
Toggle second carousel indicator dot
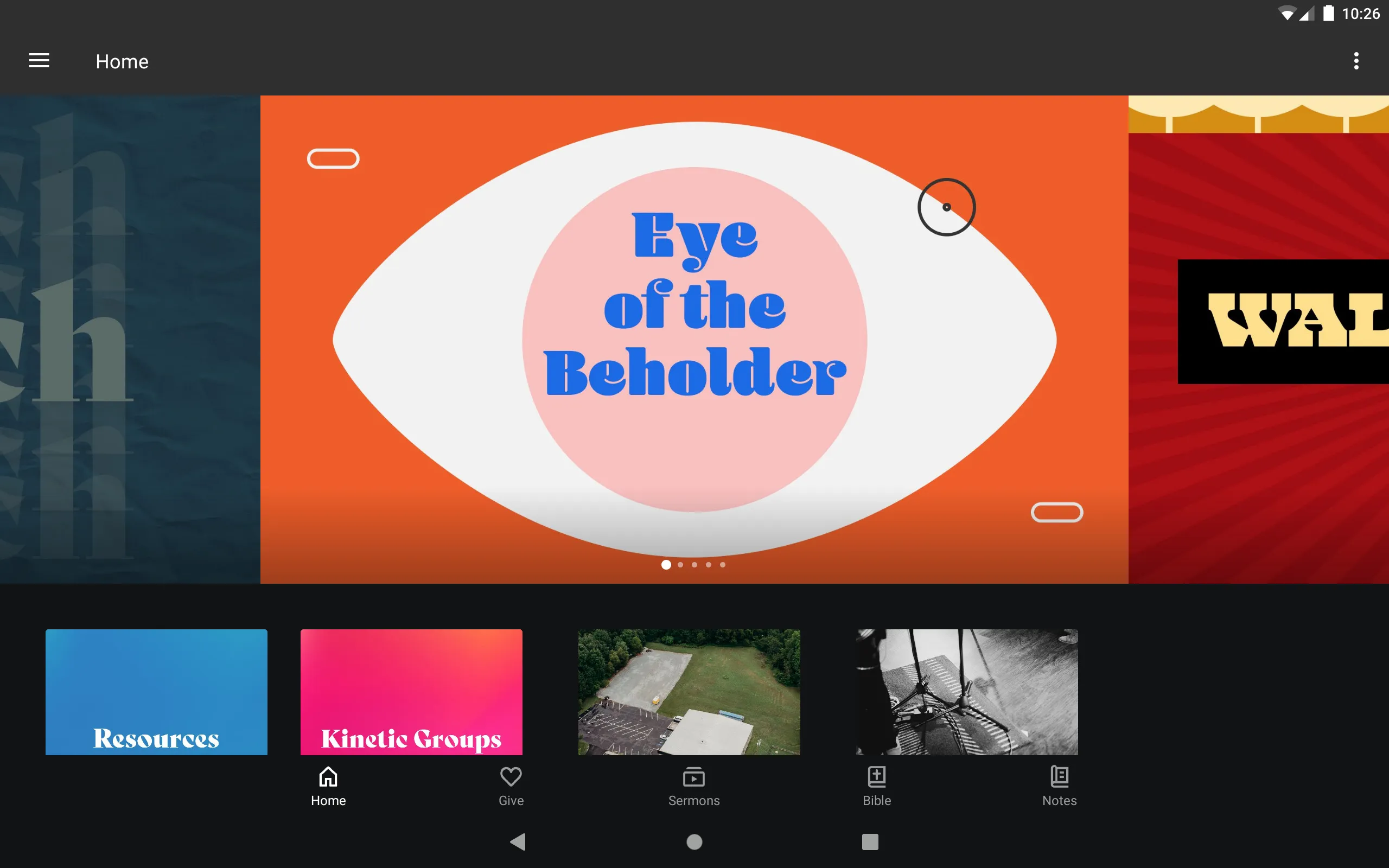[x=680, y=565]
